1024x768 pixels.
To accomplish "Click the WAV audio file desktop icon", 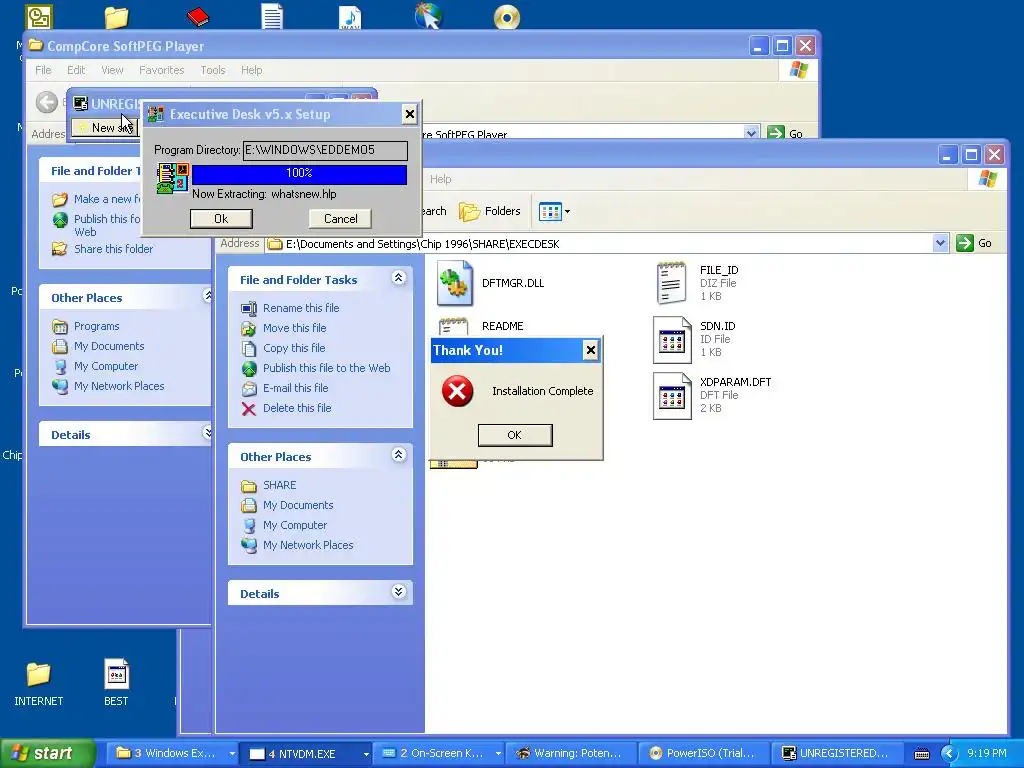I will coord(350,17).
